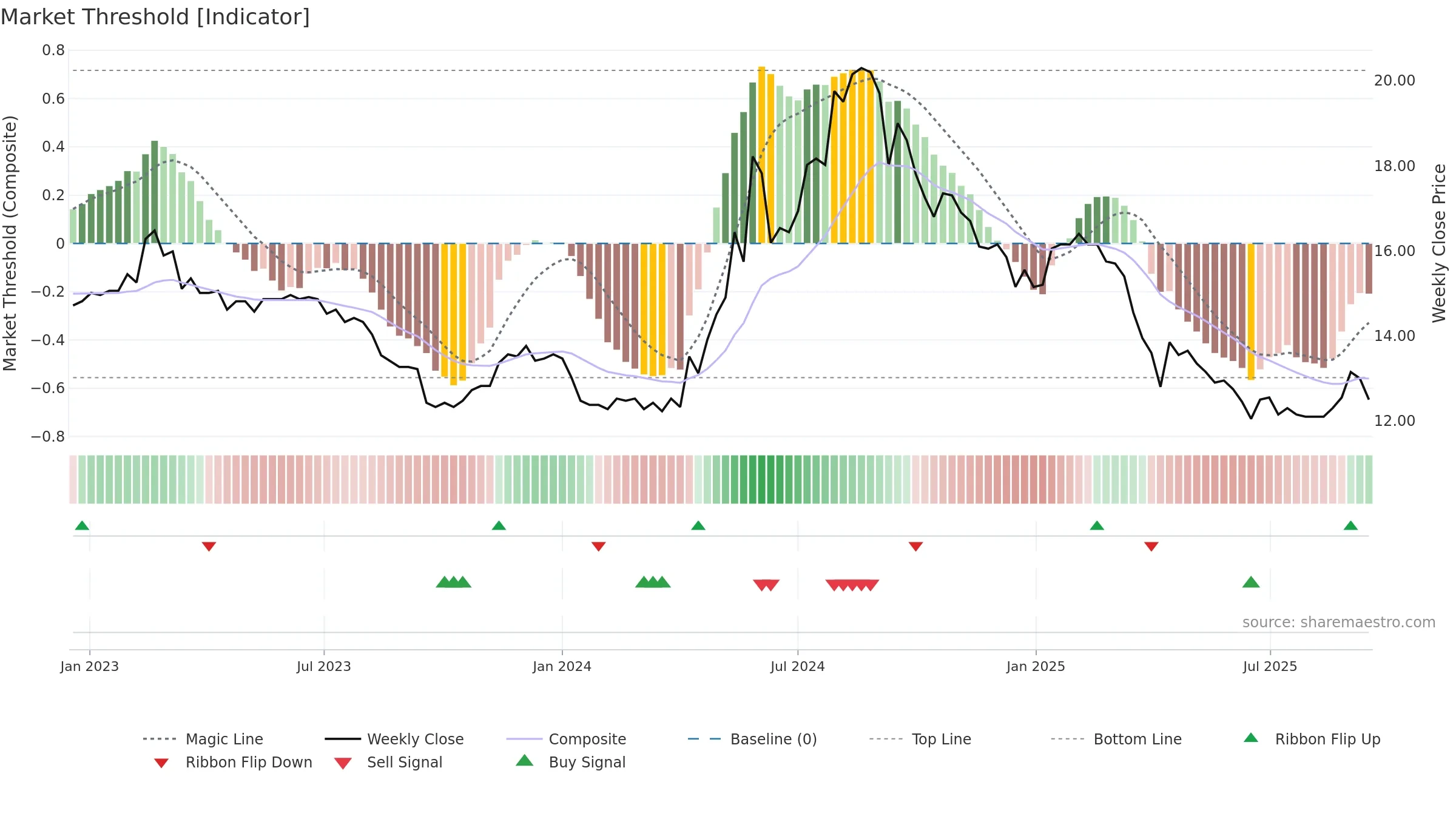Click the 0.8 left axis label
This screenshot has width=1456, height=819.
click(53, 50)
